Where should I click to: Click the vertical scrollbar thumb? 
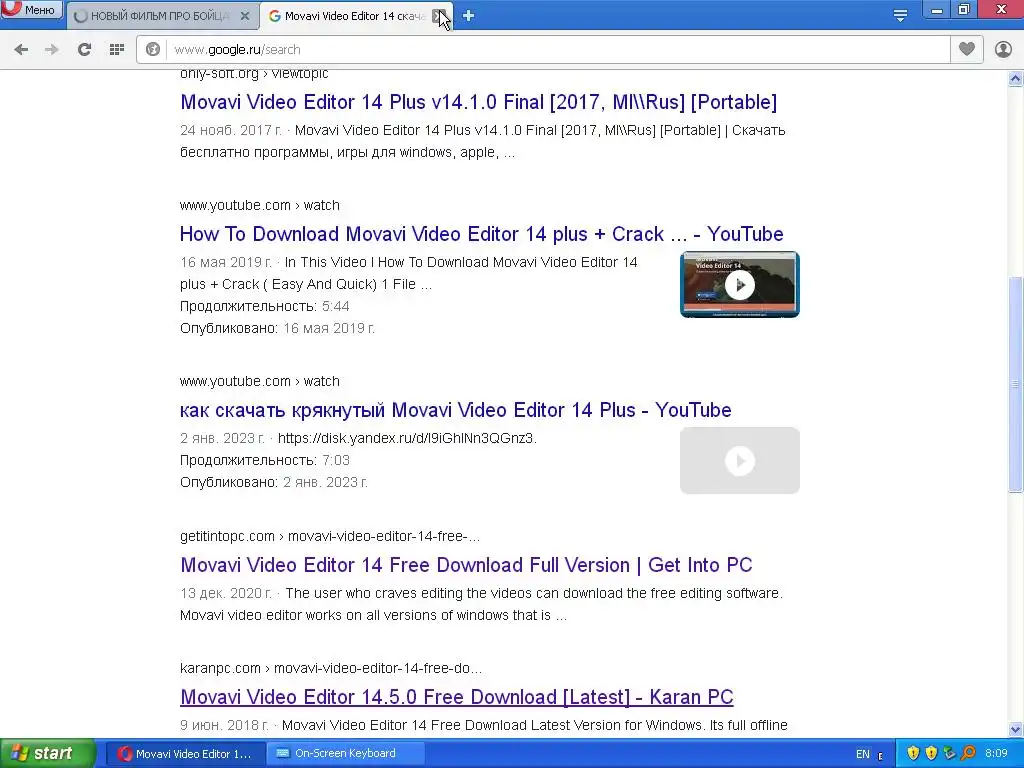(1016, 385)
